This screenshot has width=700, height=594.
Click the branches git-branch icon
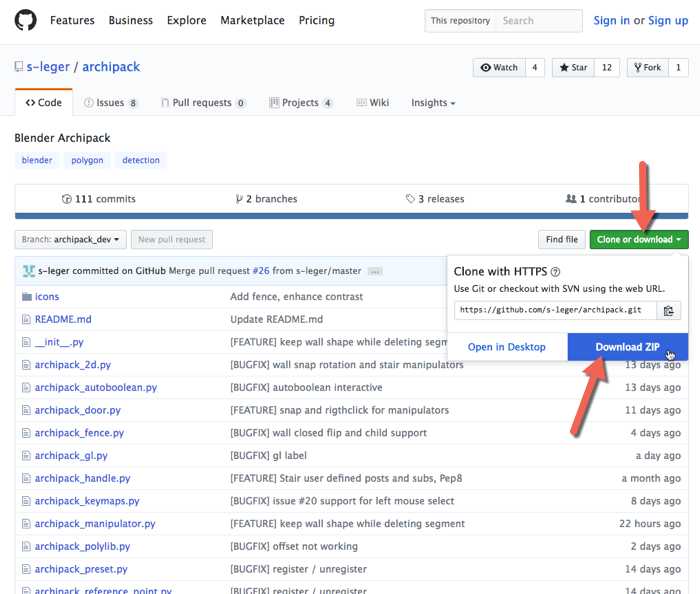(x=239, y=199)
